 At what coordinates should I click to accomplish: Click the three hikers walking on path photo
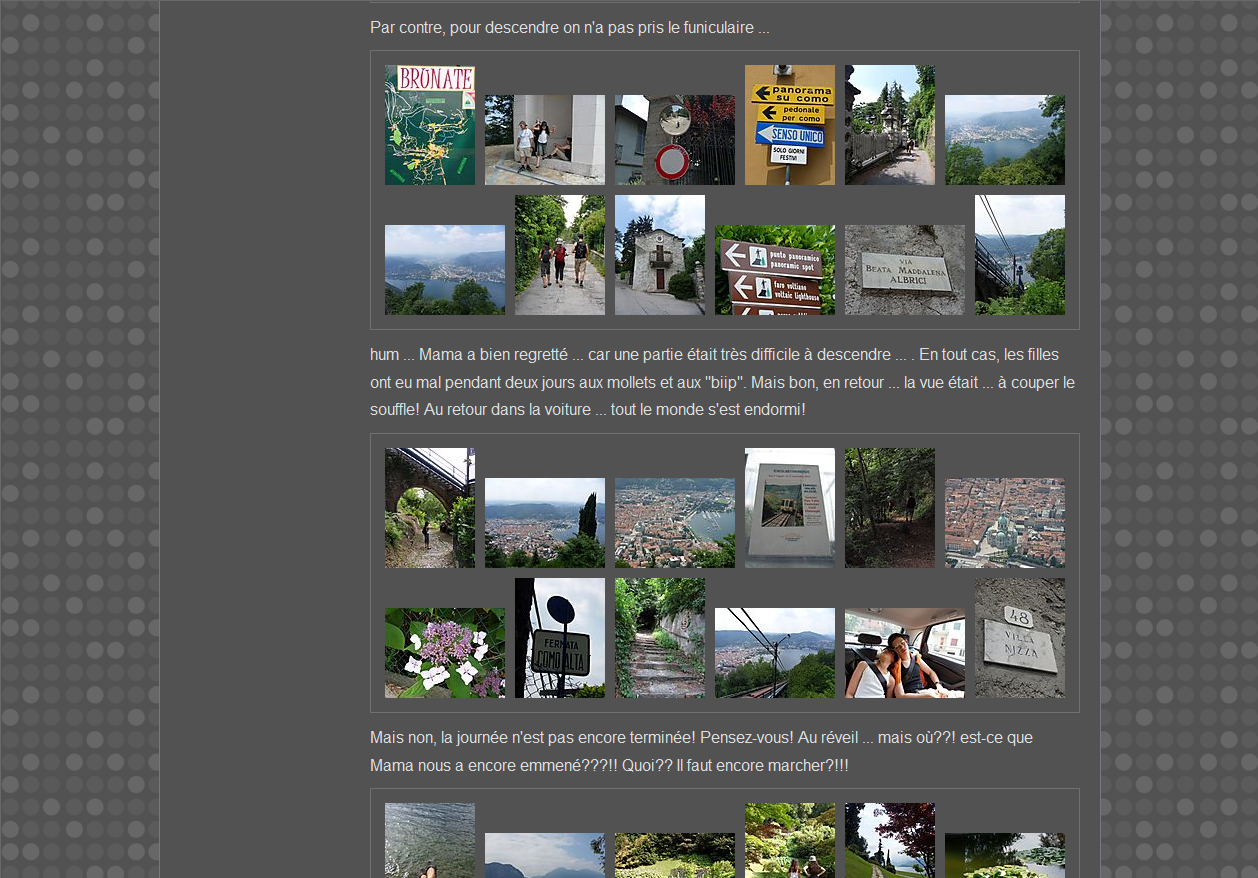coord(559,255)
